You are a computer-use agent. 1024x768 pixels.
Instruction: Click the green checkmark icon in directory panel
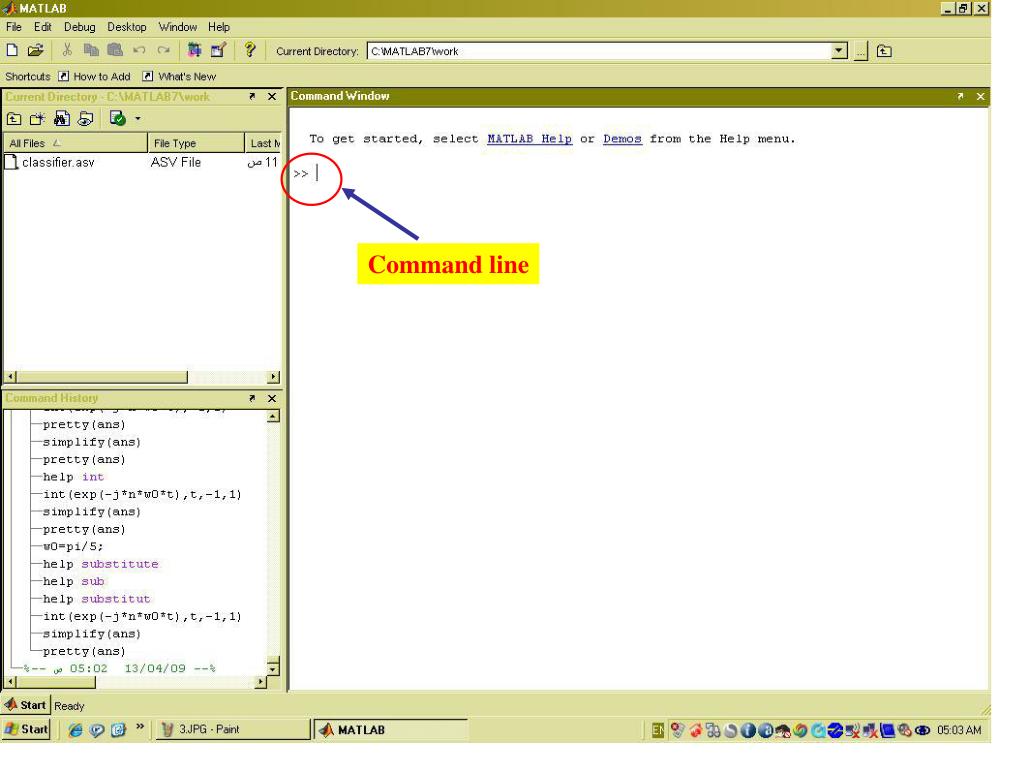tap(118, 119)
